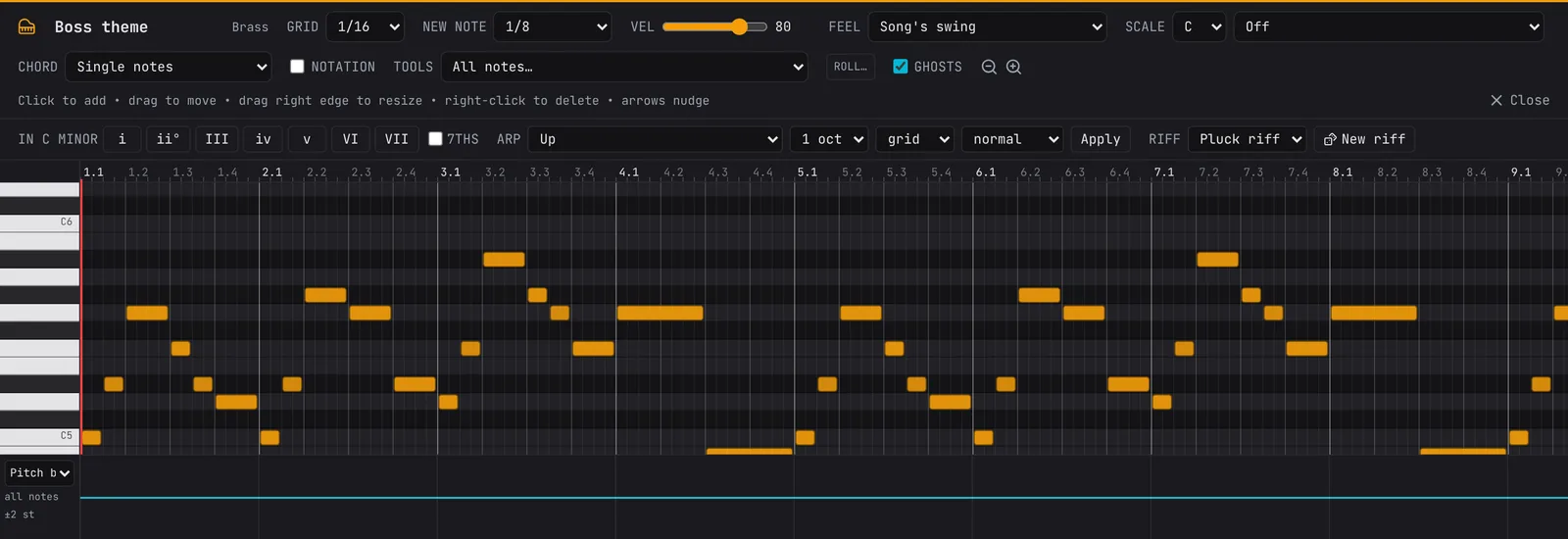Click the 4.1 bar marker in the ruler
Viewport: 1568px width, 539px height.
click(628, 171)
